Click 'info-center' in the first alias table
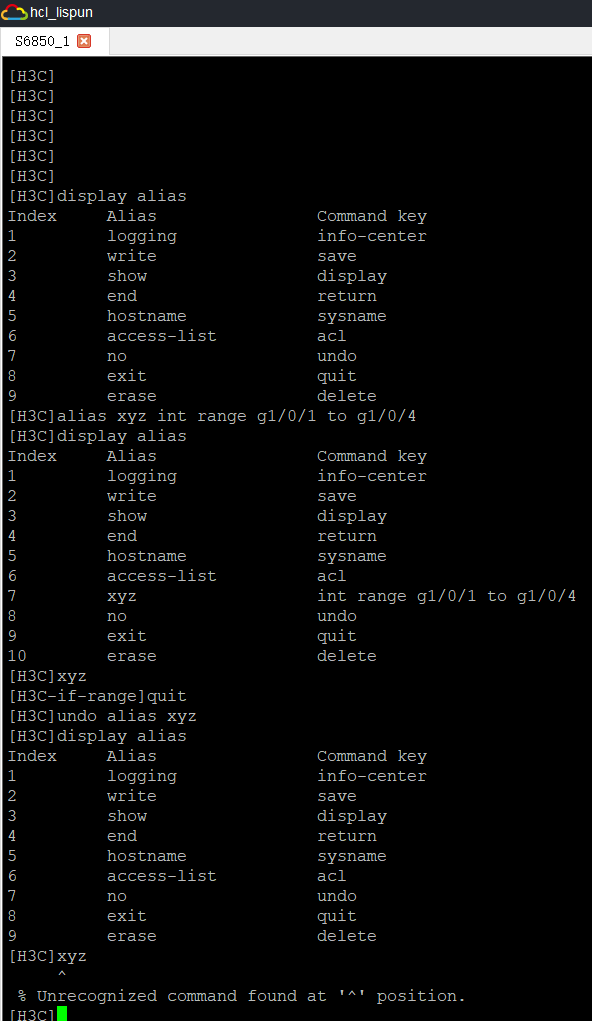The width and height of the screenshot is (592, 1021). point(372,236)
